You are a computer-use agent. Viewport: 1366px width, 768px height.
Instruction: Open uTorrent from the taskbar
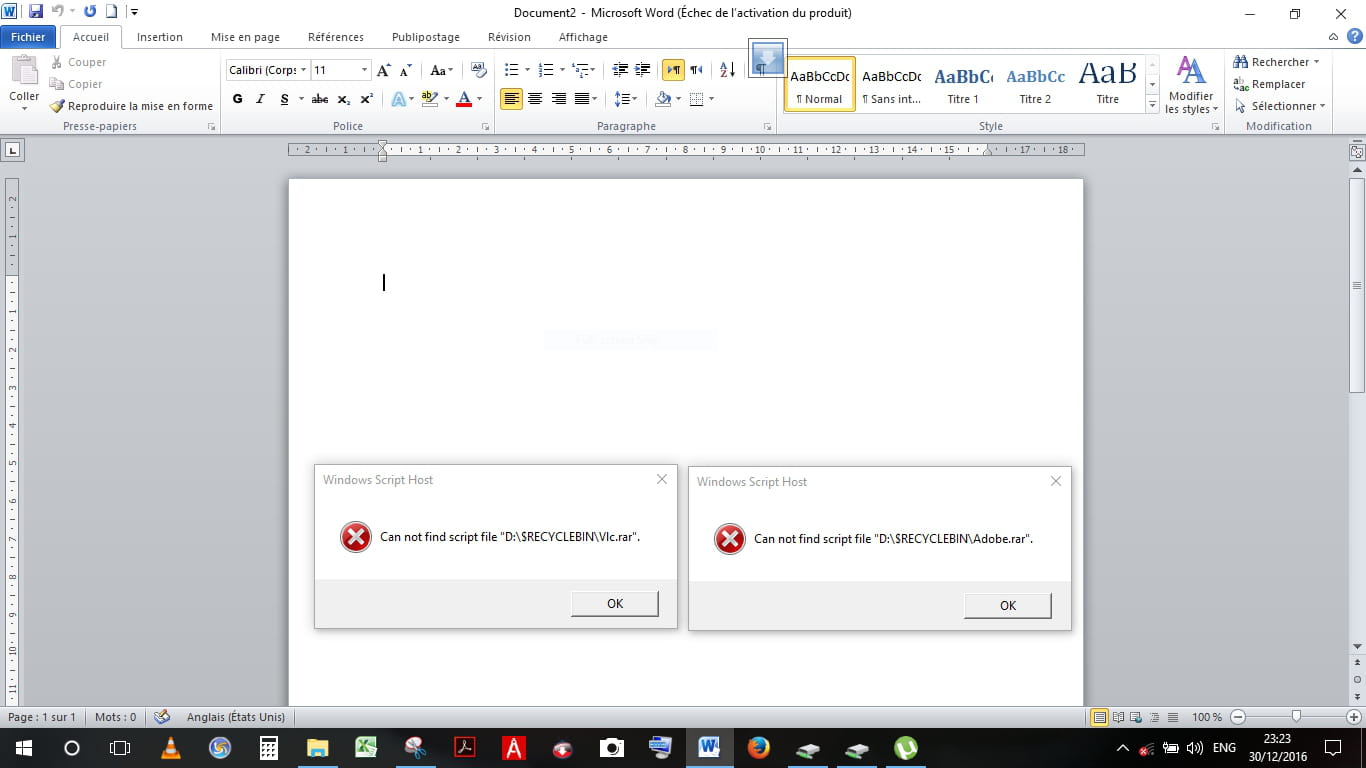point(906,747)
